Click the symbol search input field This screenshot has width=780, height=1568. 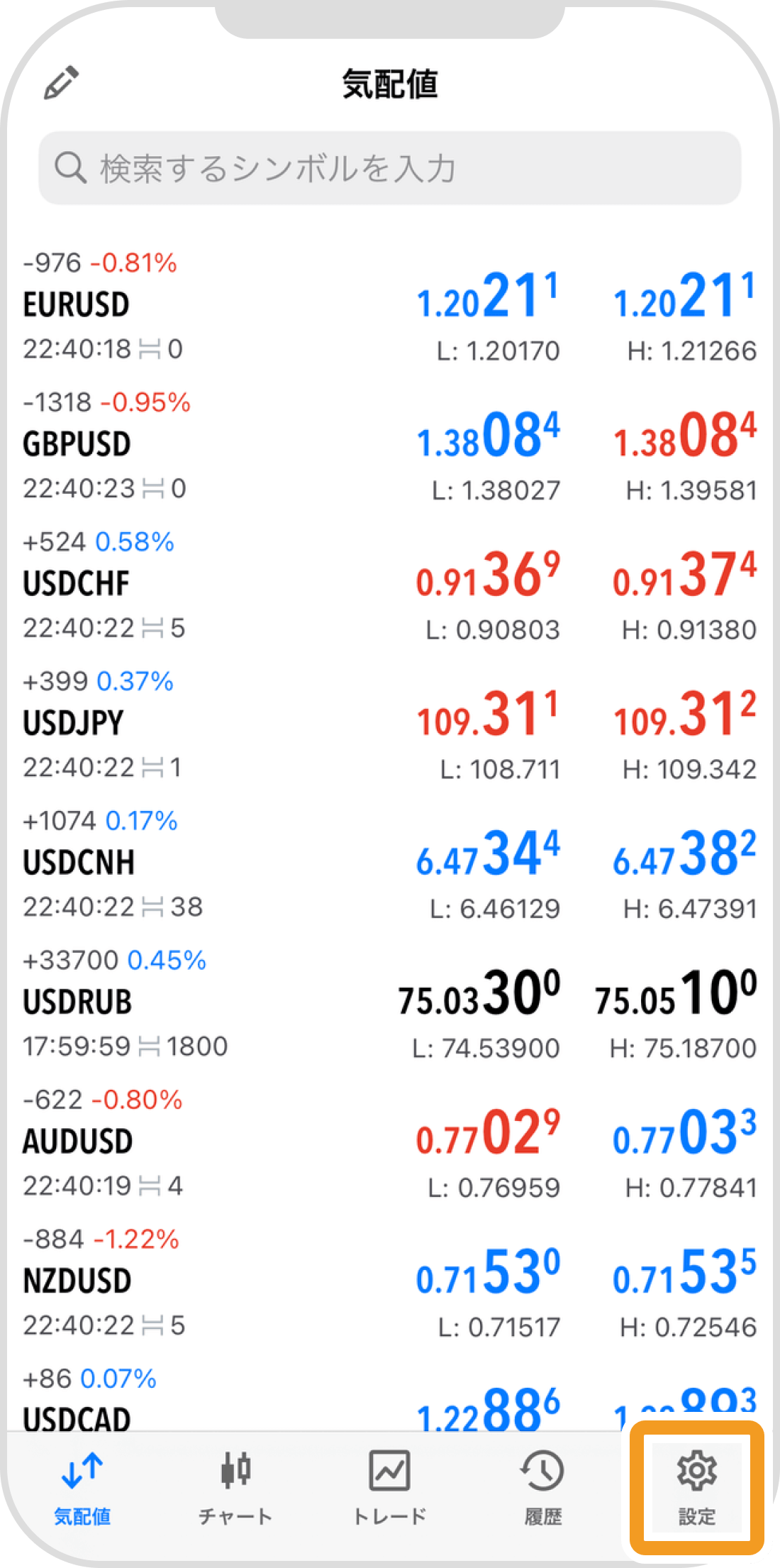click(x=390, y=168)
